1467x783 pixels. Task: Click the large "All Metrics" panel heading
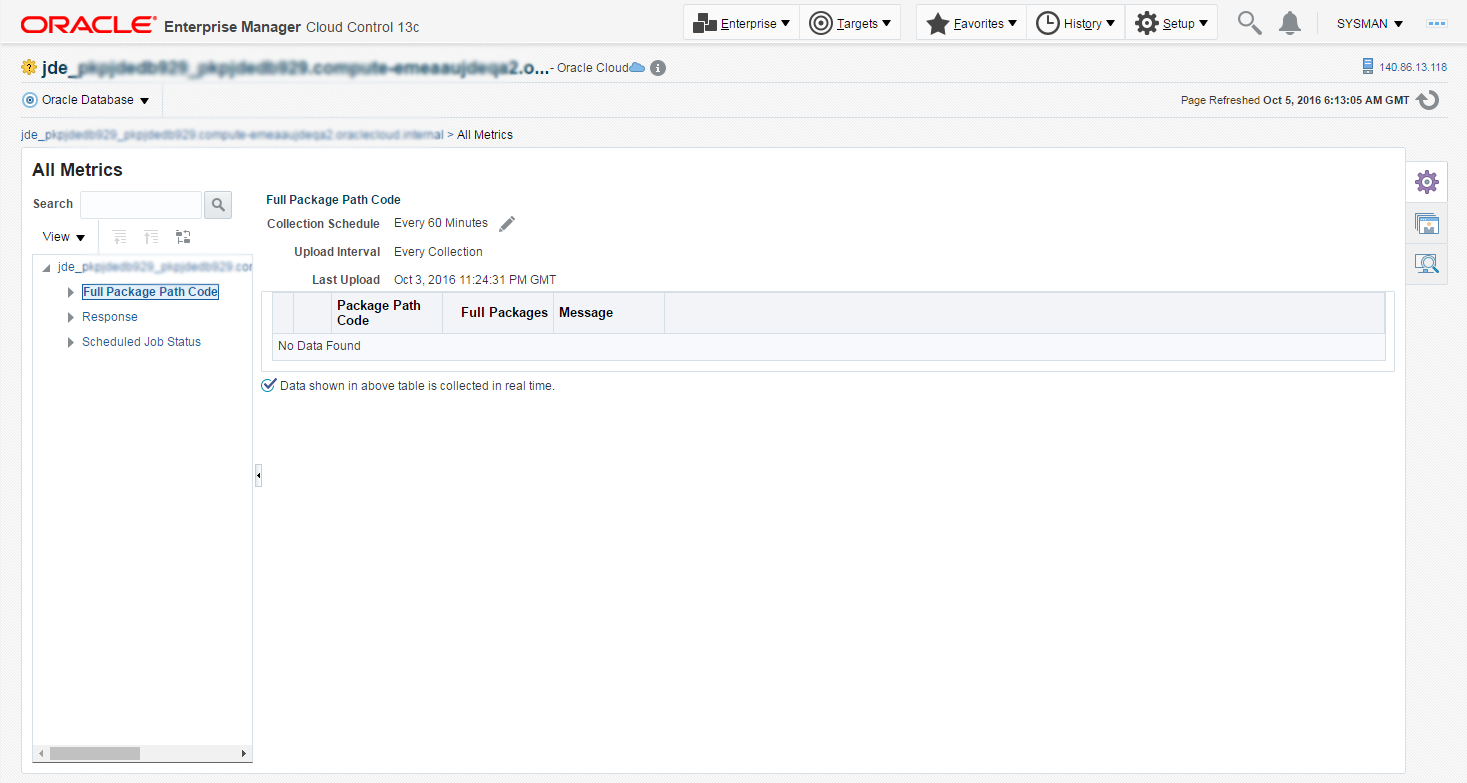click(x=77, y=170)
